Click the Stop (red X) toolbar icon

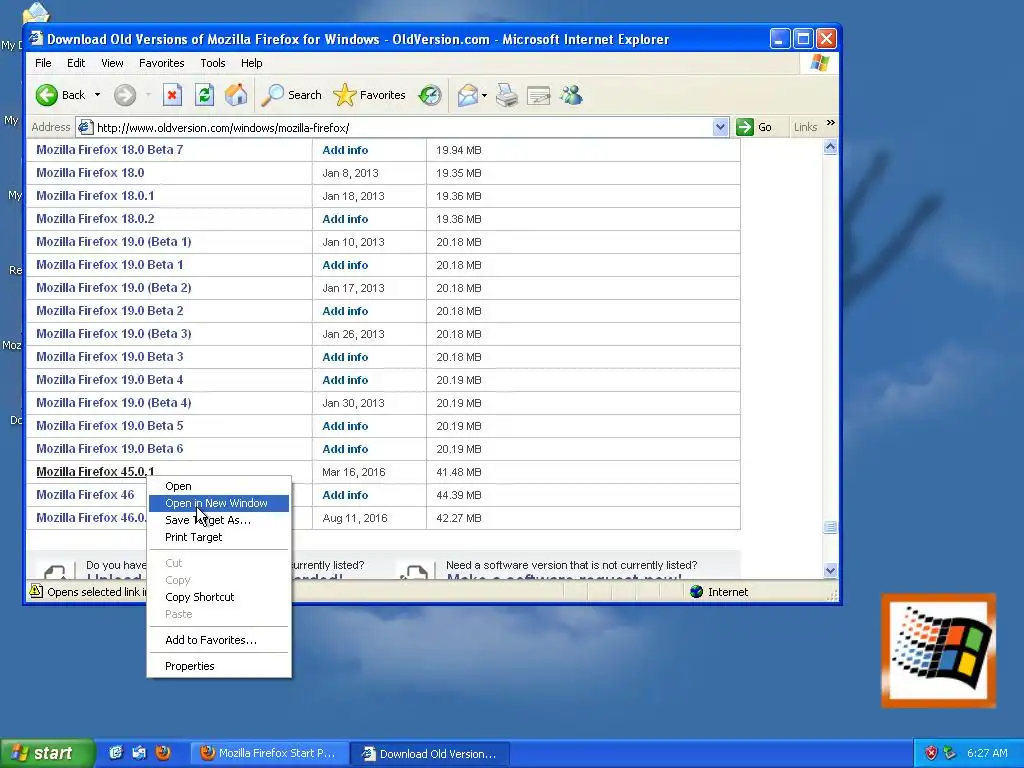point(172,95)
